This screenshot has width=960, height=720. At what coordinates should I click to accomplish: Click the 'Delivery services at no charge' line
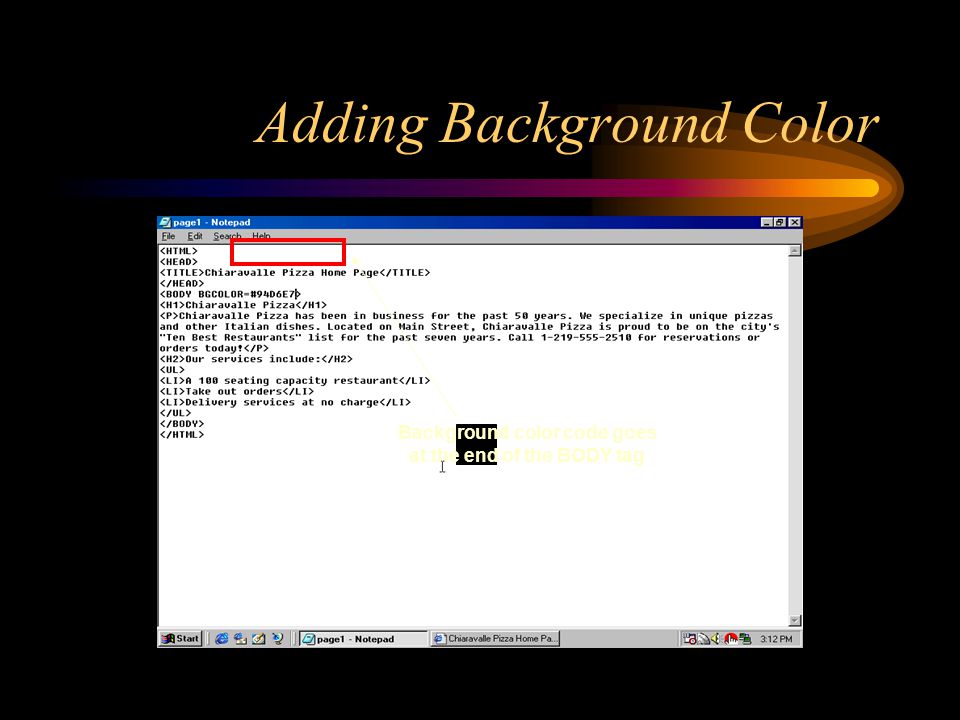(x=285, y=402)
